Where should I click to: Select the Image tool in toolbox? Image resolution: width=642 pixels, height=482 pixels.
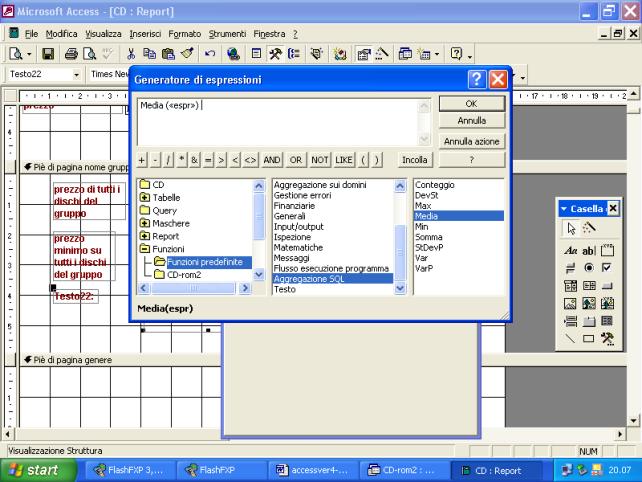570,303
